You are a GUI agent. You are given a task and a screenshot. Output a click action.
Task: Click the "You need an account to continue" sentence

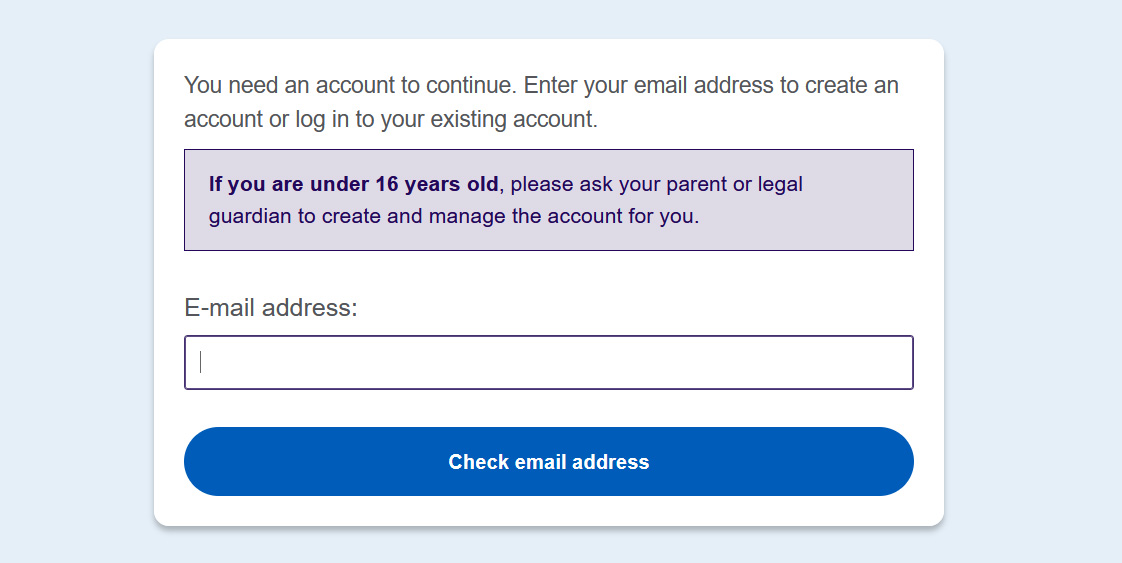[348, 85]
